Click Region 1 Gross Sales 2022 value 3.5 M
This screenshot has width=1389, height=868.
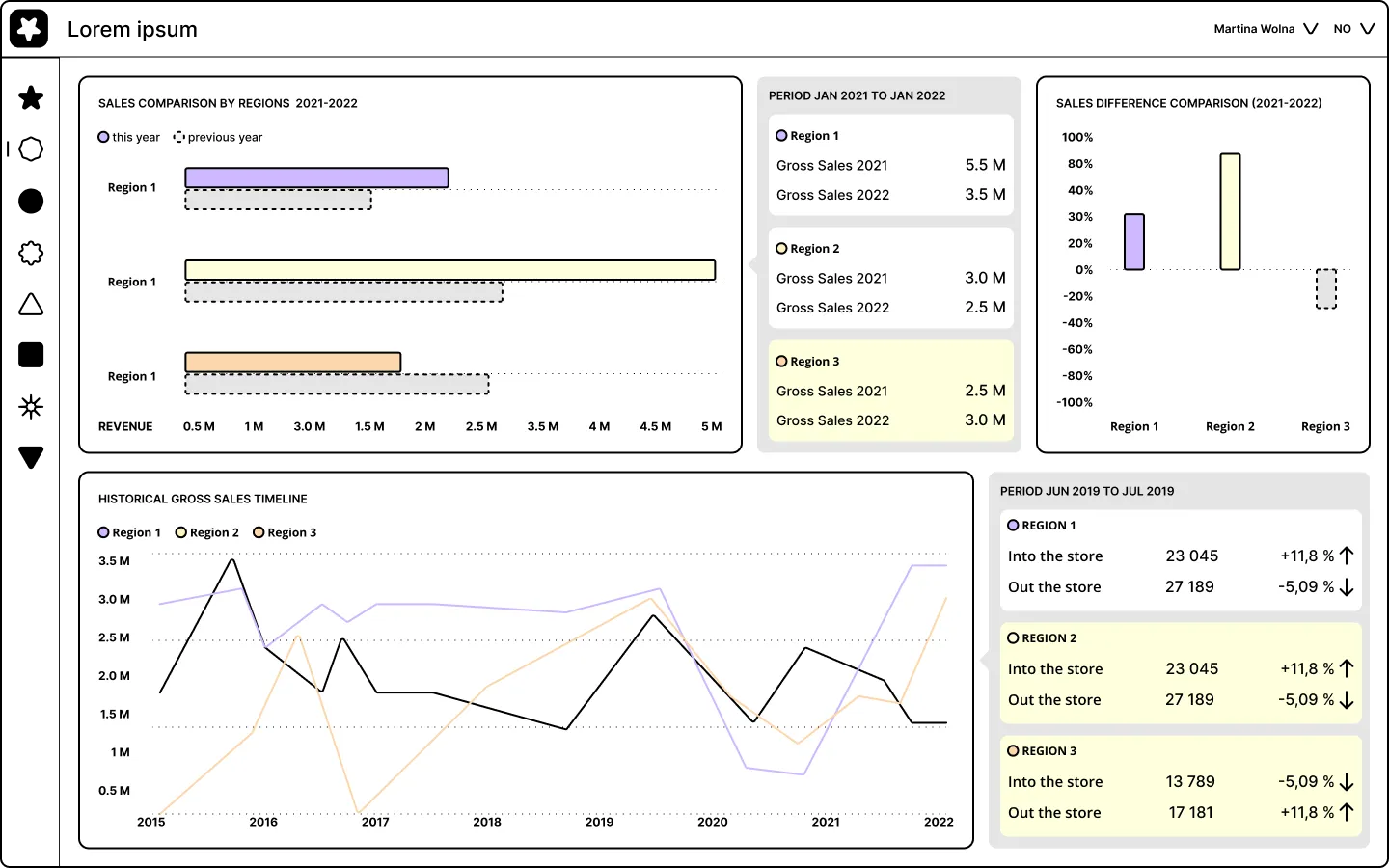(986, 194)
